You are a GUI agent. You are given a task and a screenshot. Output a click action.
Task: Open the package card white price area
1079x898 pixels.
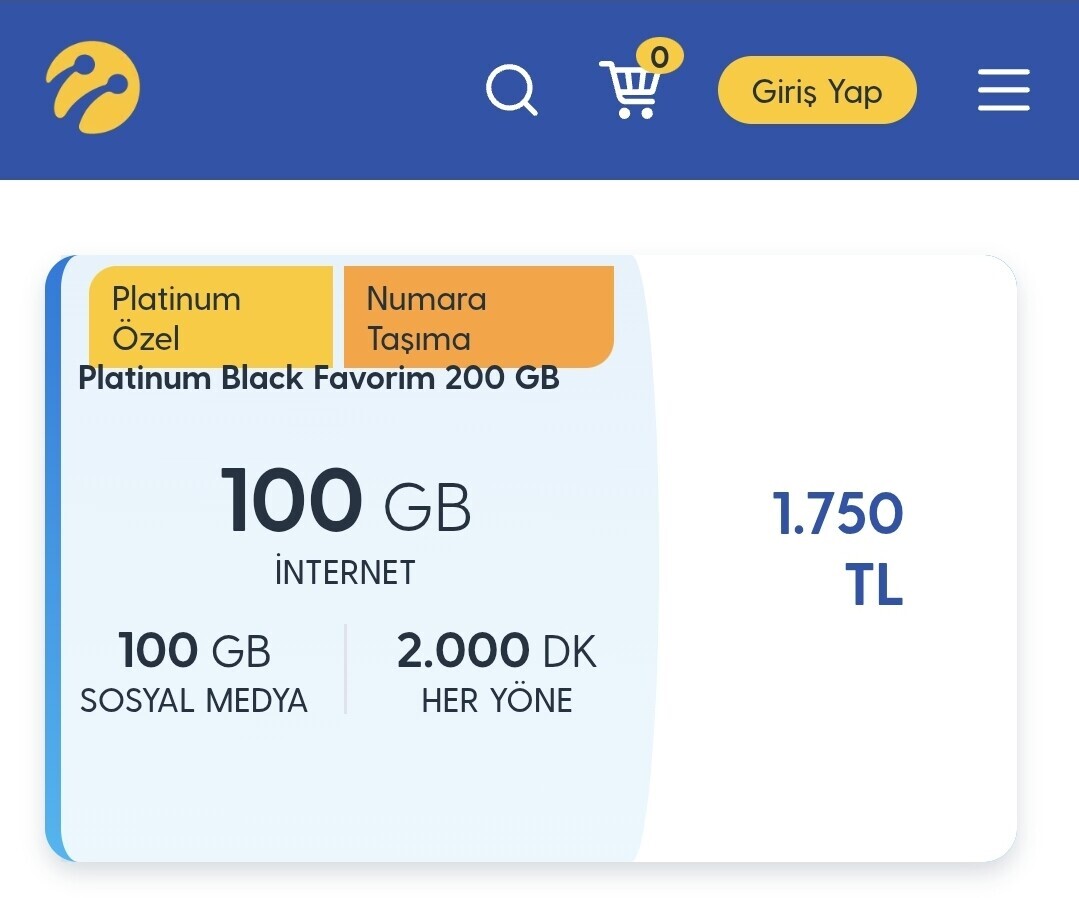point(833,723)
